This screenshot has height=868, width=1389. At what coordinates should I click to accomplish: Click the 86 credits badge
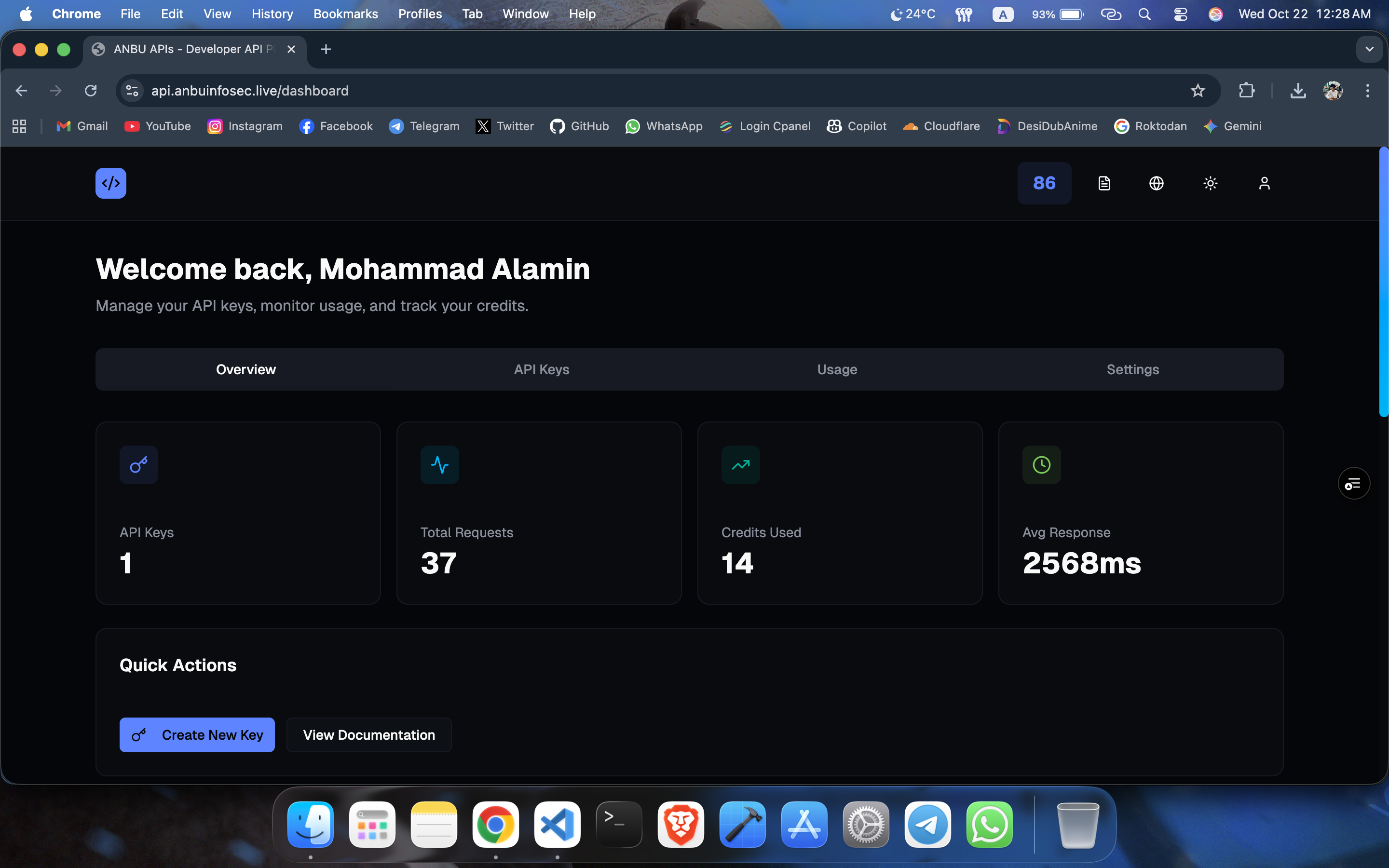pyautogui.click(x=1044, y=183)
